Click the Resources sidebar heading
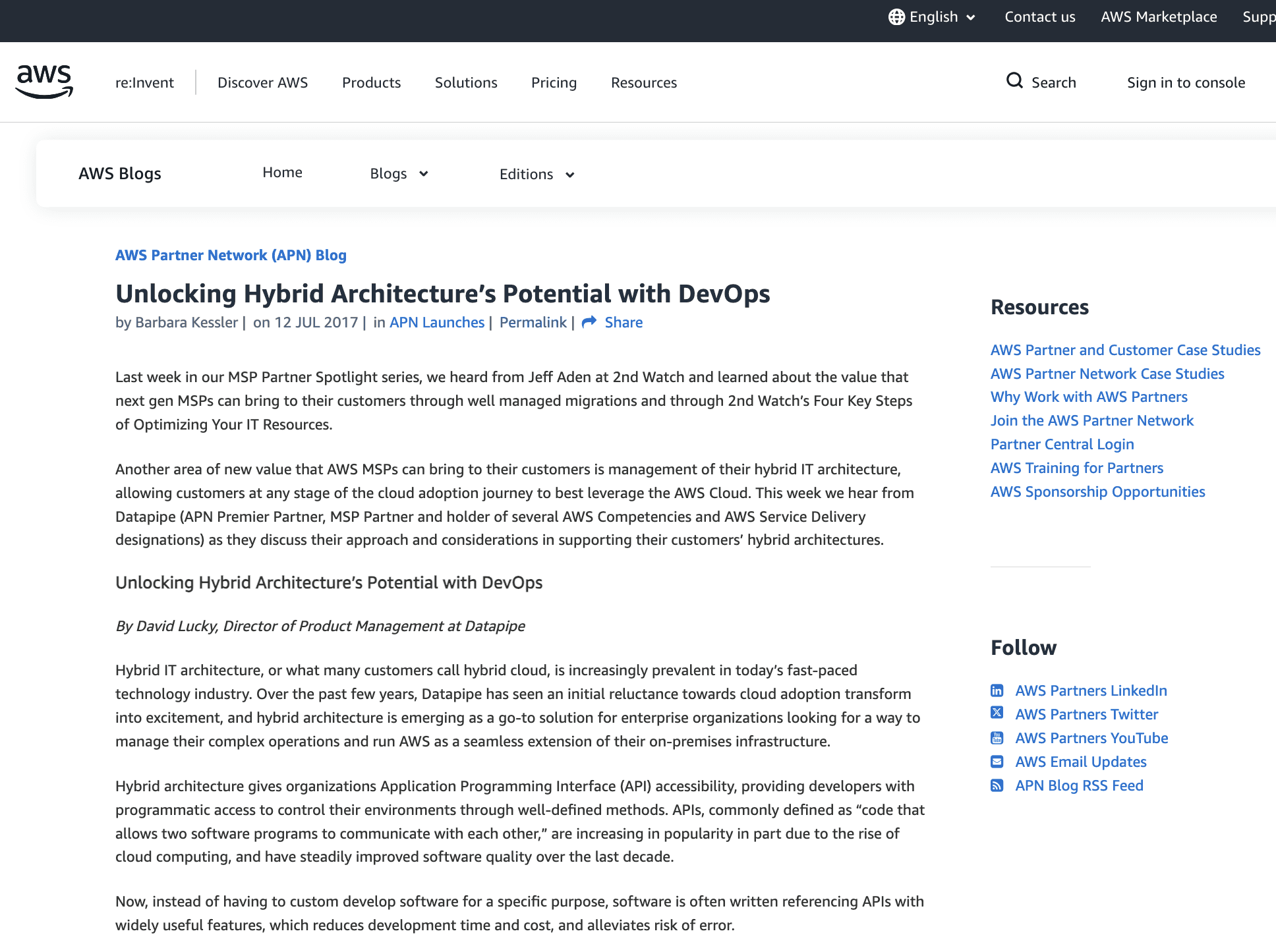Screen dimensions: 1276x952 pos(1040,307)
